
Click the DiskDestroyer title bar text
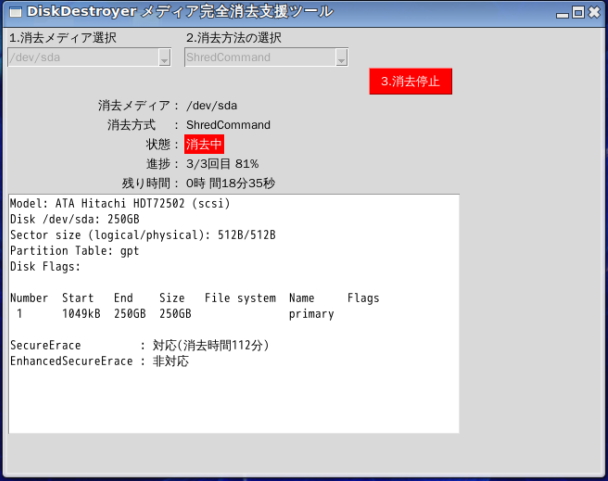point(180,12)
